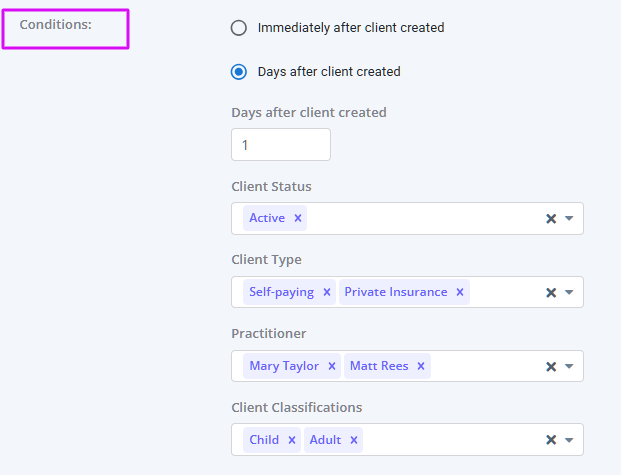
Task: Clear all Practitioner selections
Action: (550, 367)
